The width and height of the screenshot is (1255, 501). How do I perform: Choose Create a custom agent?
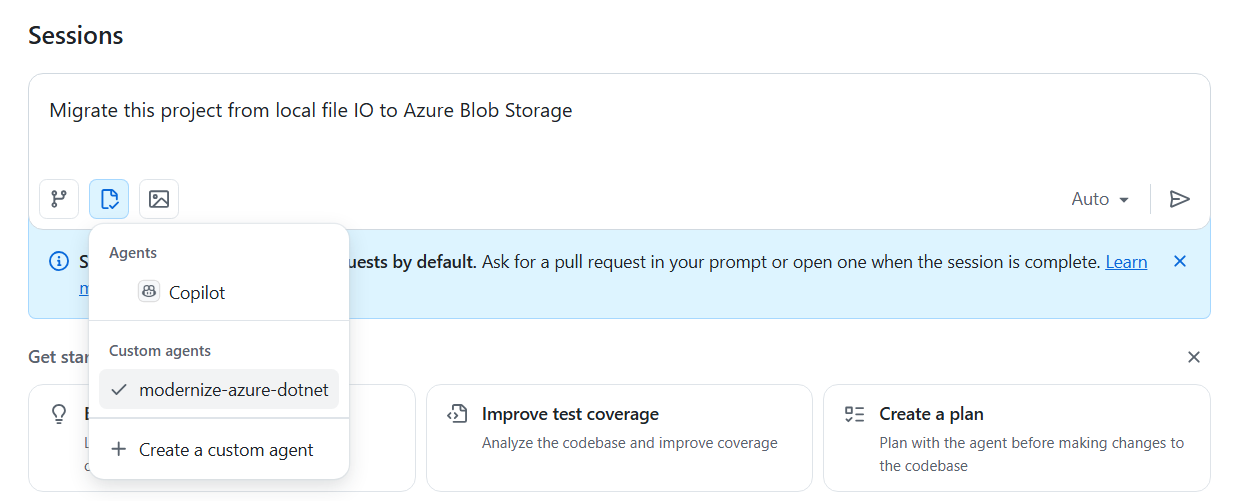[226, 450]
